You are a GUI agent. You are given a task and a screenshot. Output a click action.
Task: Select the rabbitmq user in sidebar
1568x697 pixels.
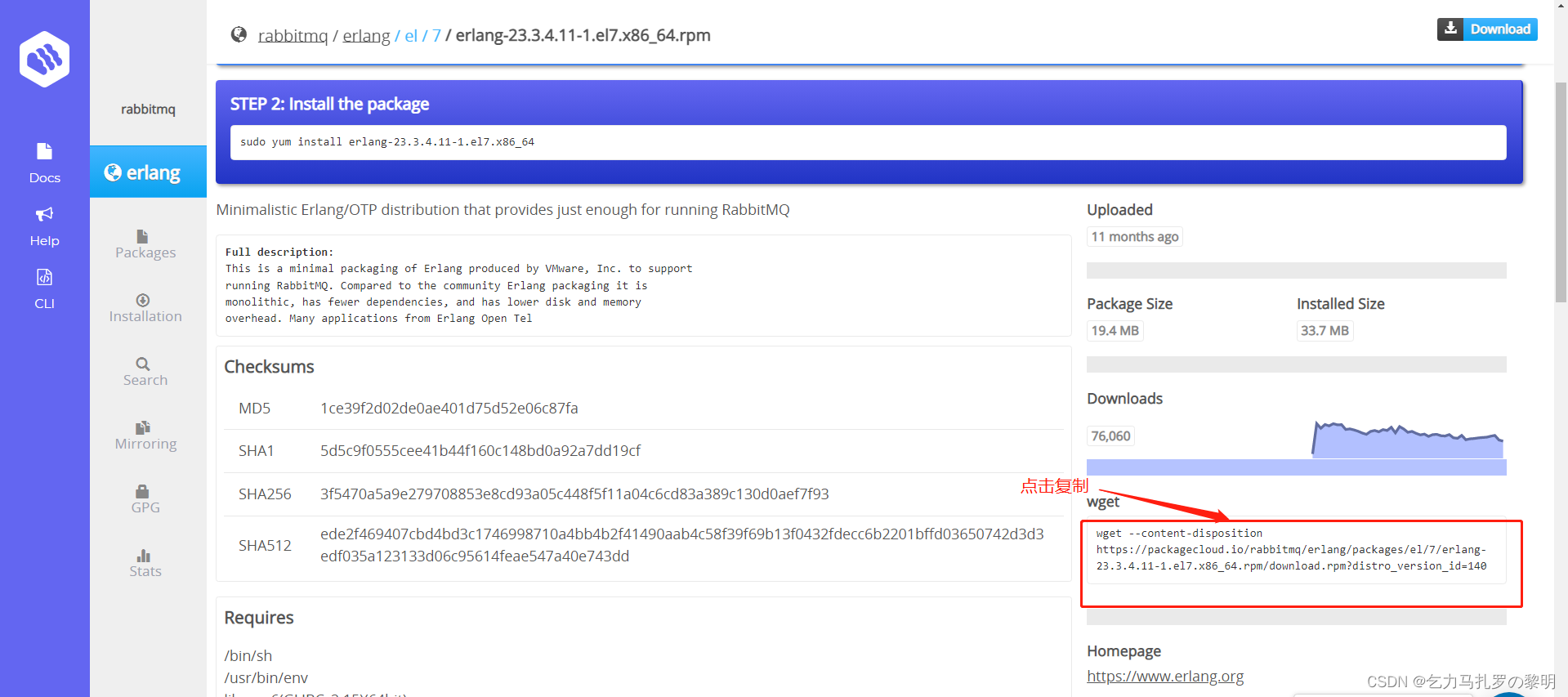[148, 109]
